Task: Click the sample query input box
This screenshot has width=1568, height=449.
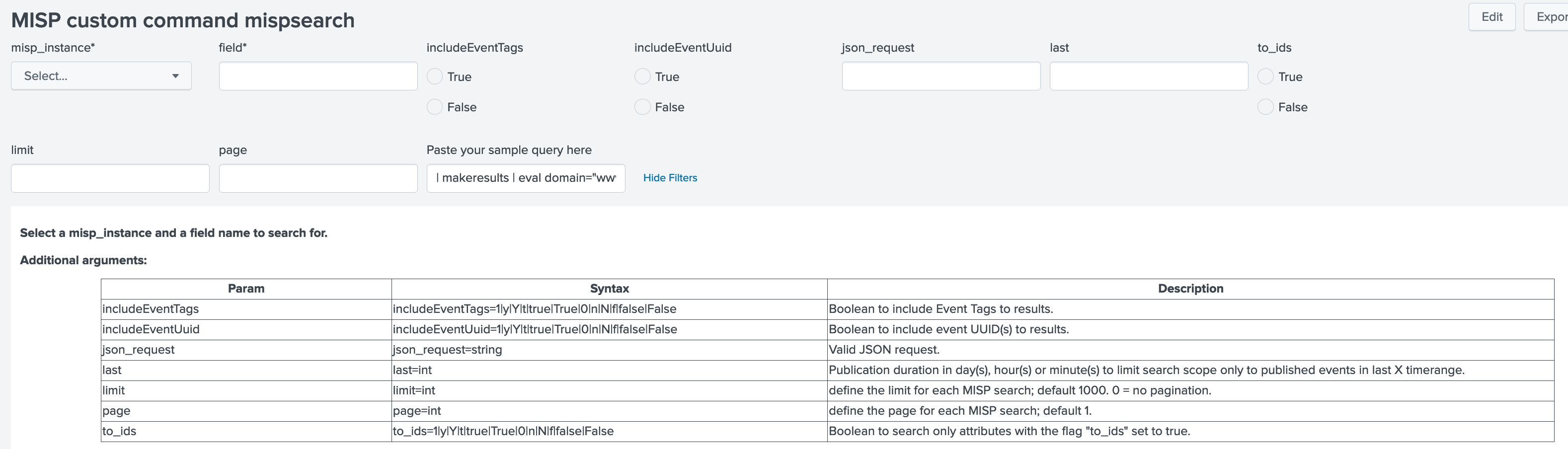Action: pos(526,178)
